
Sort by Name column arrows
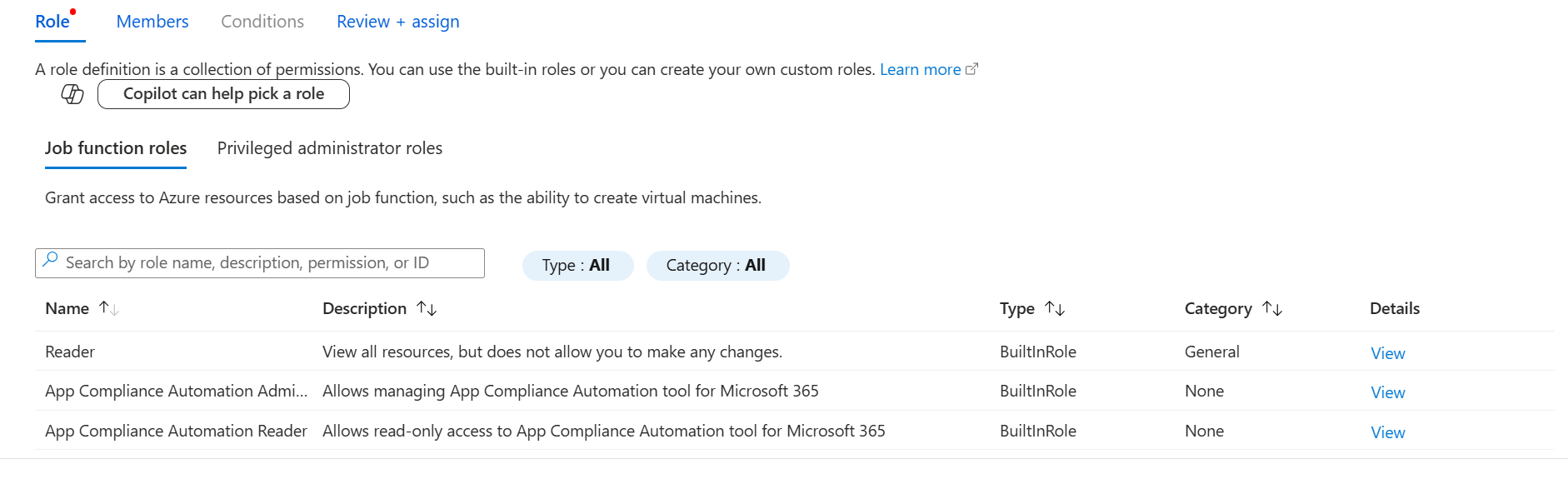coord(109,308)
